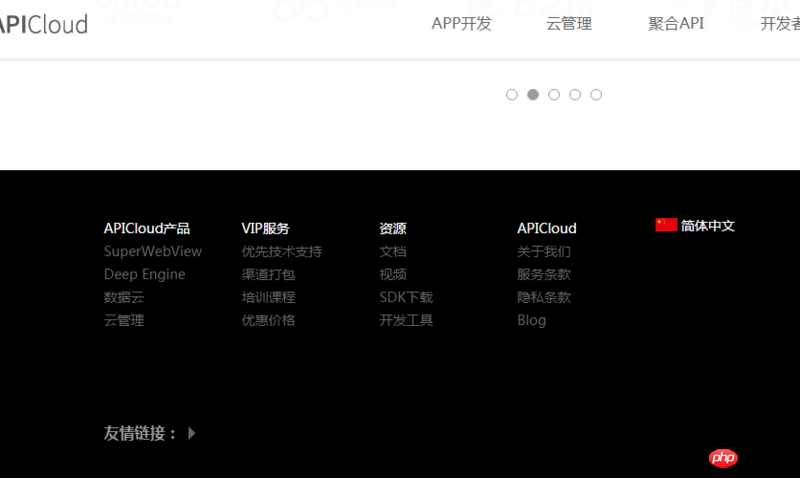Image resolution: width=800 pixels, height=478 pixels.
Task: Open the 视频 resource link
Action: coord(393,274)
